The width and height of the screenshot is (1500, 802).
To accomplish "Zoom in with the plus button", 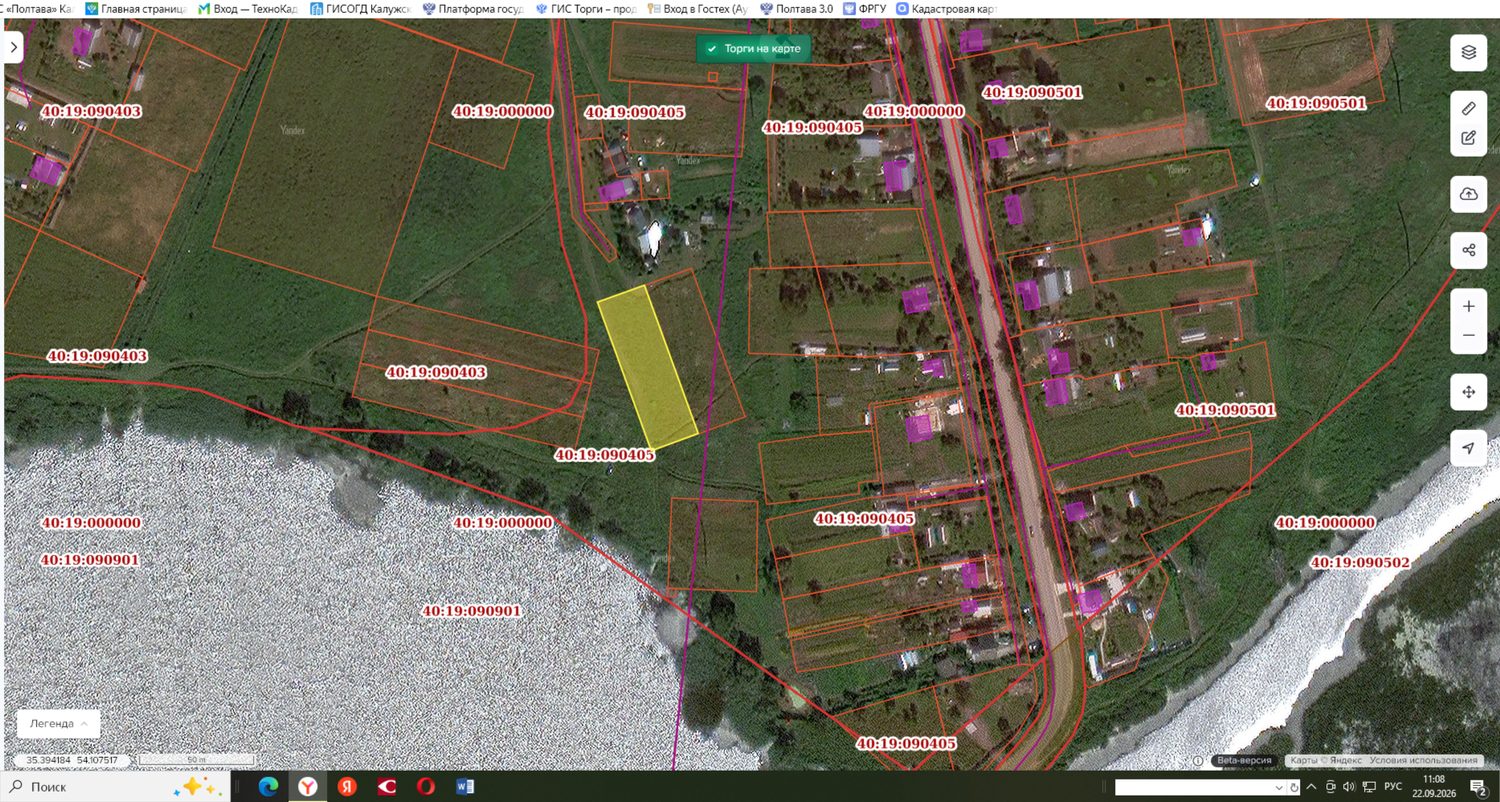I will coord(1468,306).
